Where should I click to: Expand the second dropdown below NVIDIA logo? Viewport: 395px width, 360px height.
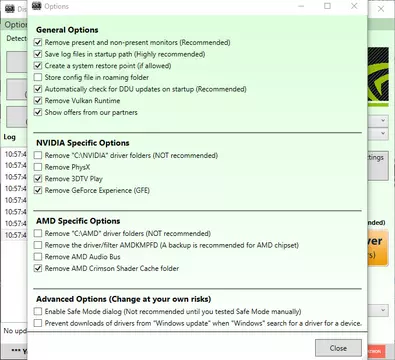[378, 134]
